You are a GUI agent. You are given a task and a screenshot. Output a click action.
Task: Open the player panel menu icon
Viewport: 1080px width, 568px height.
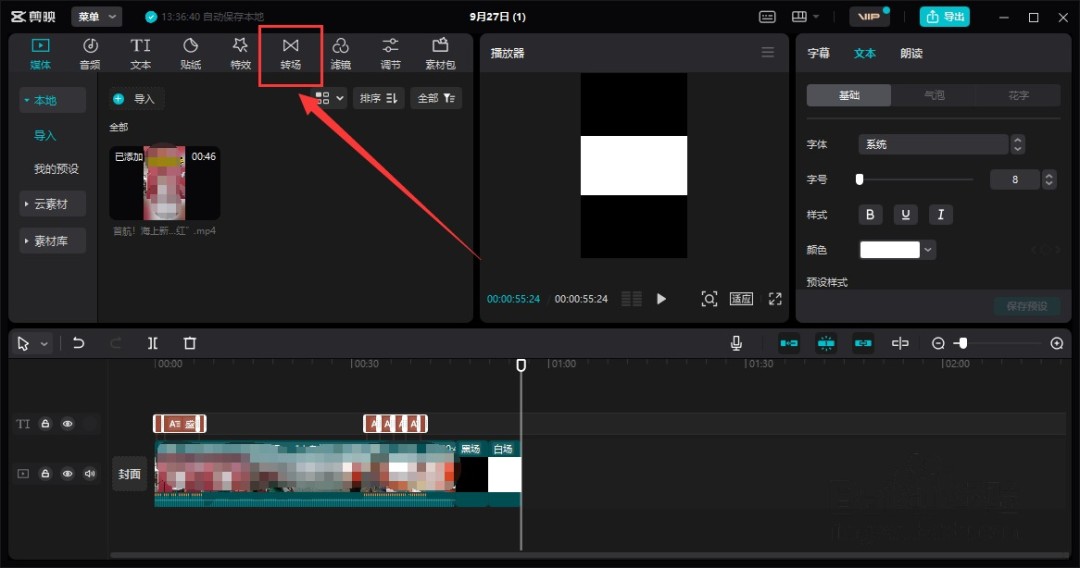[767, 52]
